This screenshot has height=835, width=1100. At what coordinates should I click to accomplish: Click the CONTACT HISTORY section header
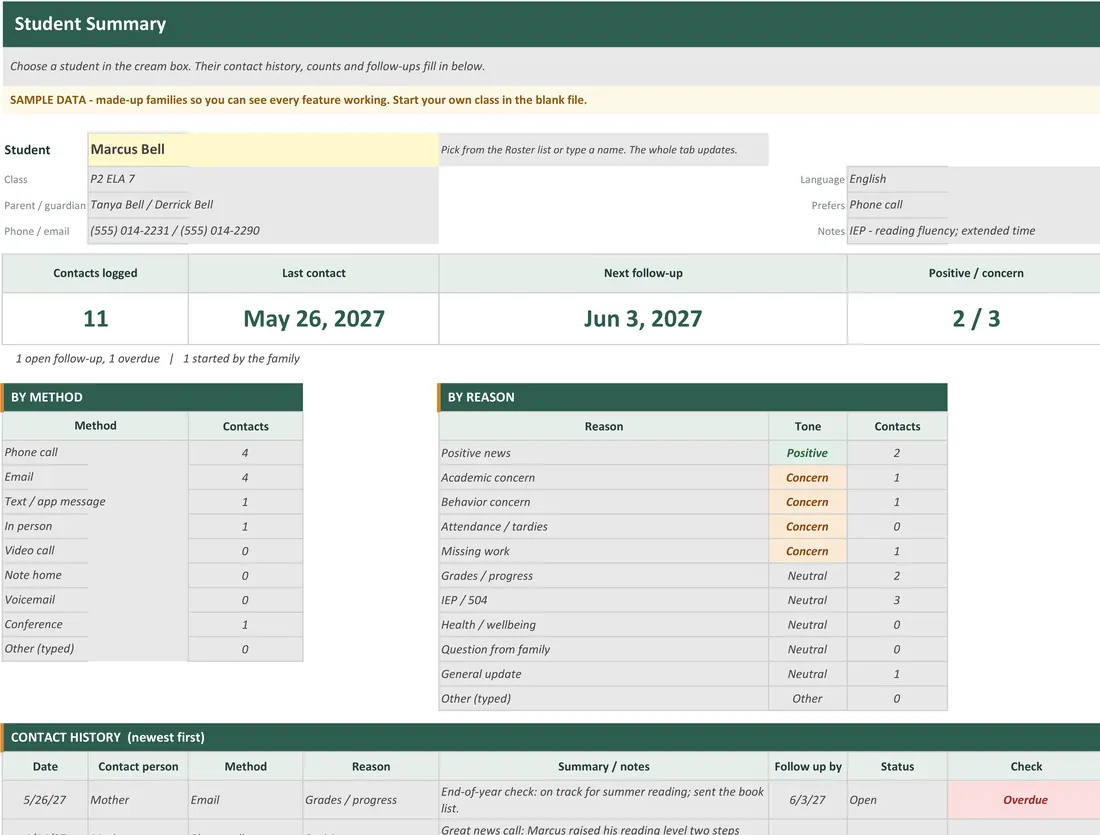[550, 737]
